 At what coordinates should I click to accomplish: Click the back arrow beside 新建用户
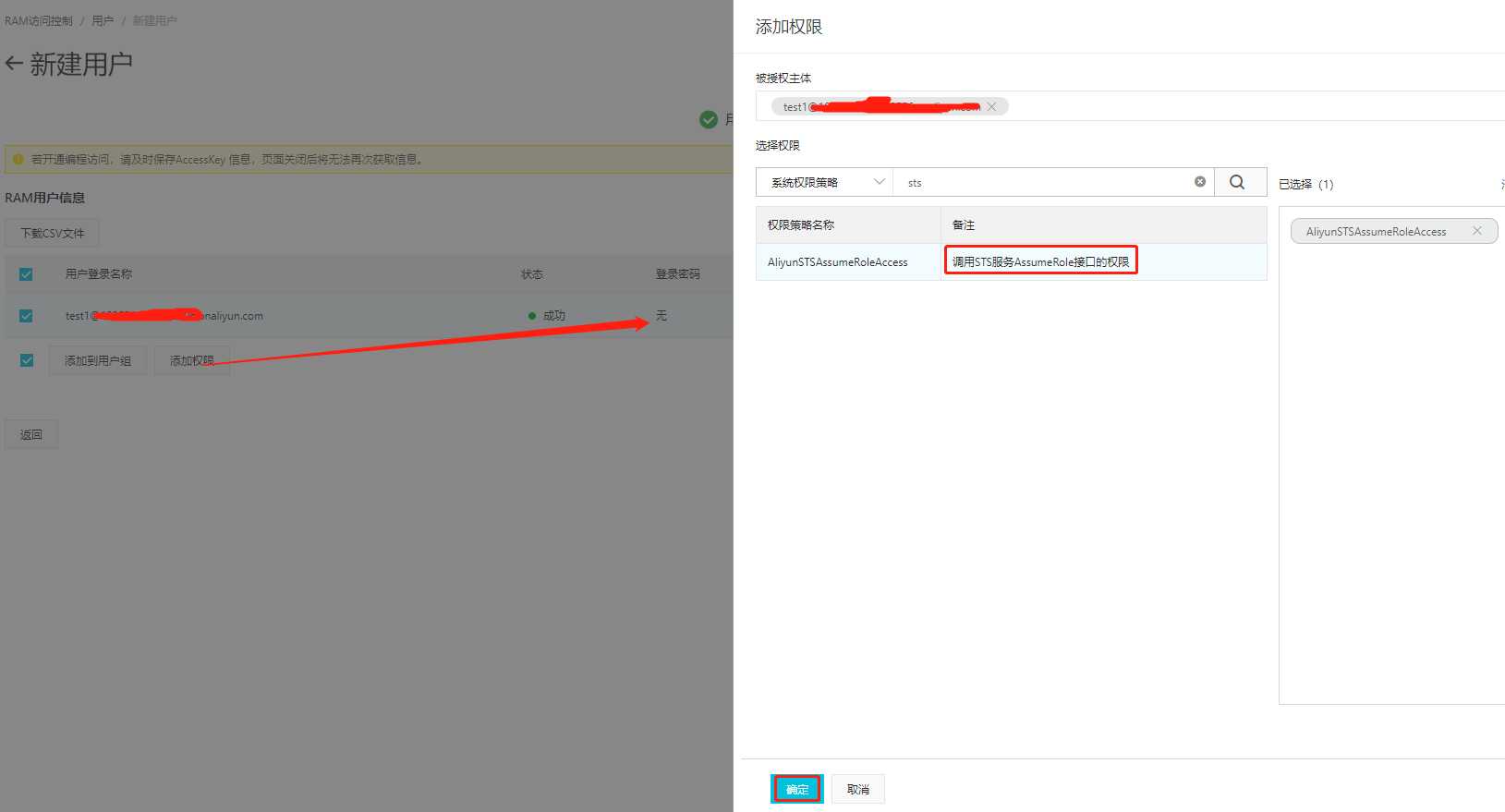(x=14, y=64)
